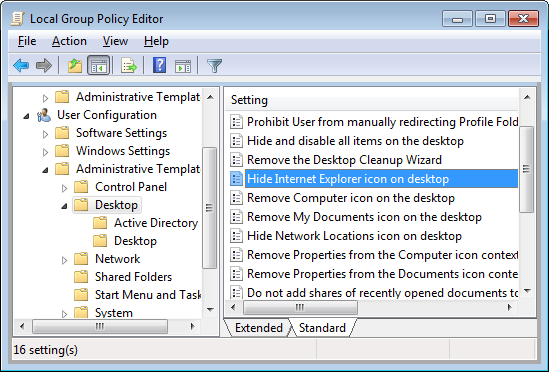Viewport: 549px width, 372px height.
Task: Go up one level with folder-arrow icon
Action: (x=75, y=66)
